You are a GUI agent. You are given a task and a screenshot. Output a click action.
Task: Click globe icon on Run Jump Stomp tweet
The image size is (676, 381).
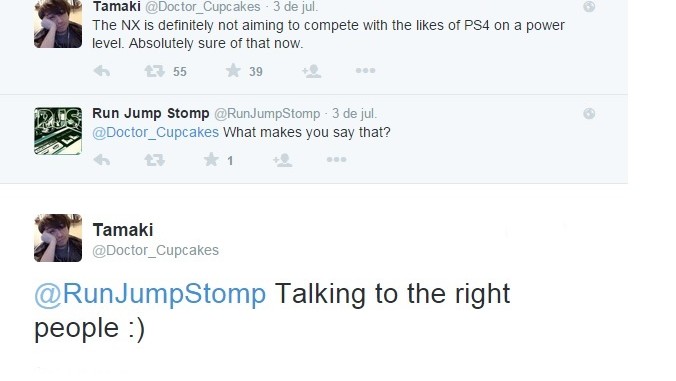tap(589, 113)
